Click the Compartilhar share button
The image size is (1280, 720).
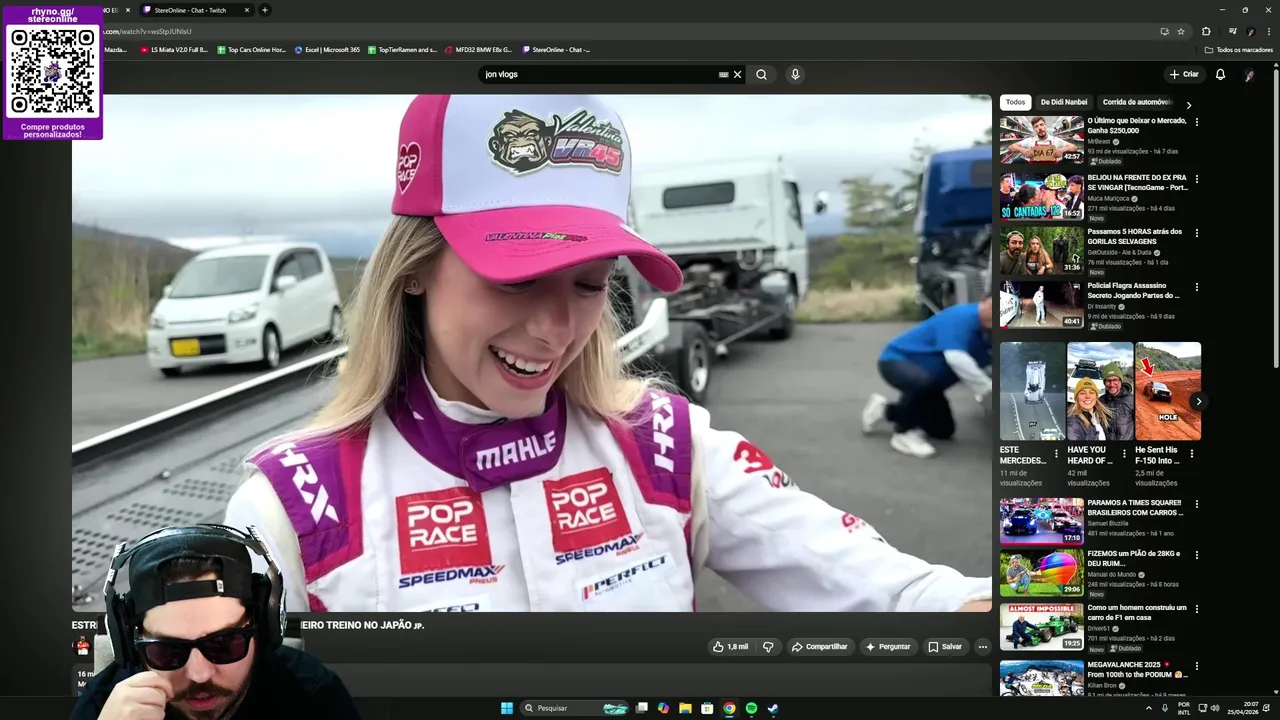[x=819, y=647]
